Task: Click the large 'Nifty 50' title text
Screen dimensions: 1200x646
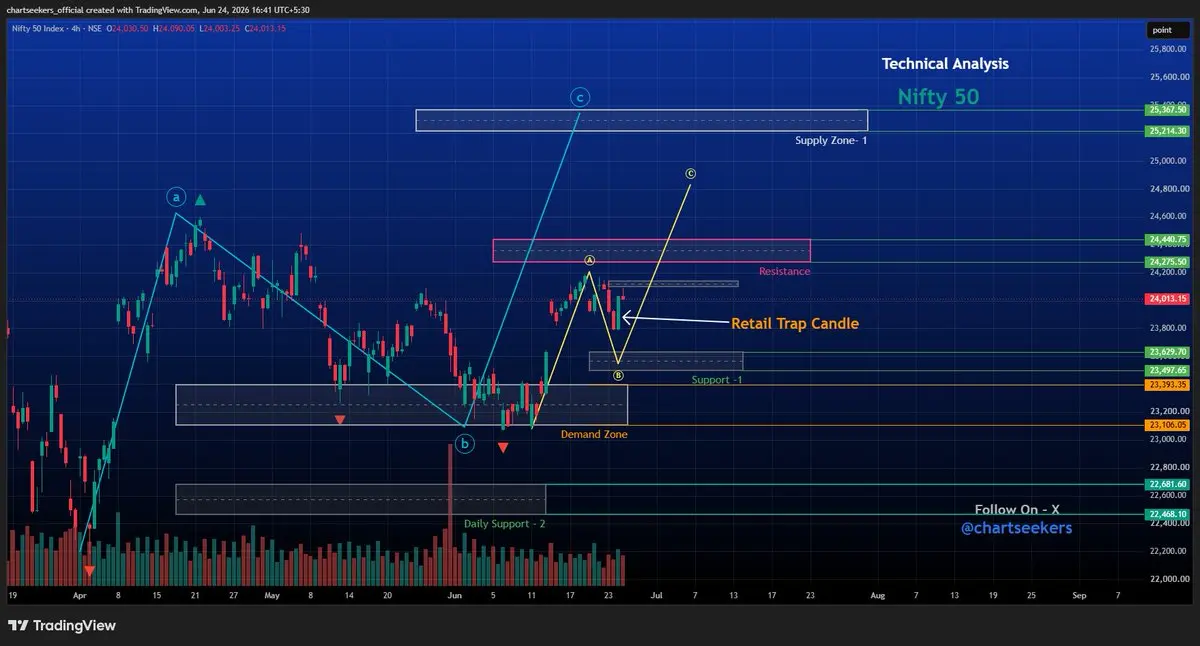Action: click(938, 97)
